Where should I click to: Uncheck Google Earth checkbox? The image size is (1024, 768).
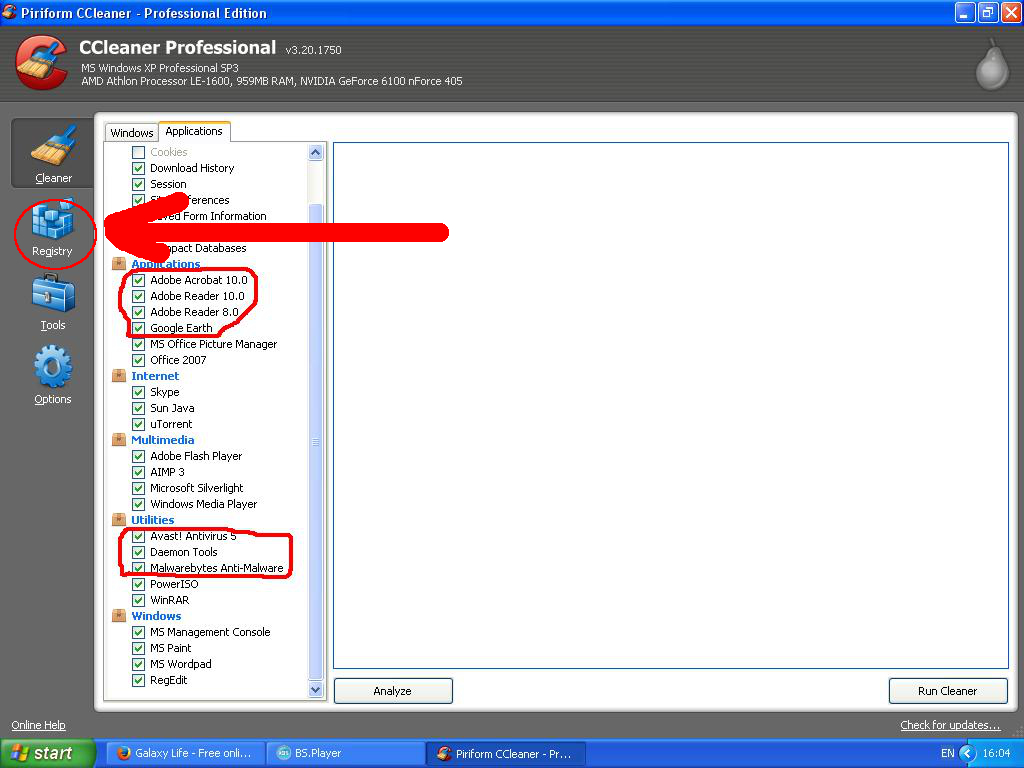[x=138, y=328]
